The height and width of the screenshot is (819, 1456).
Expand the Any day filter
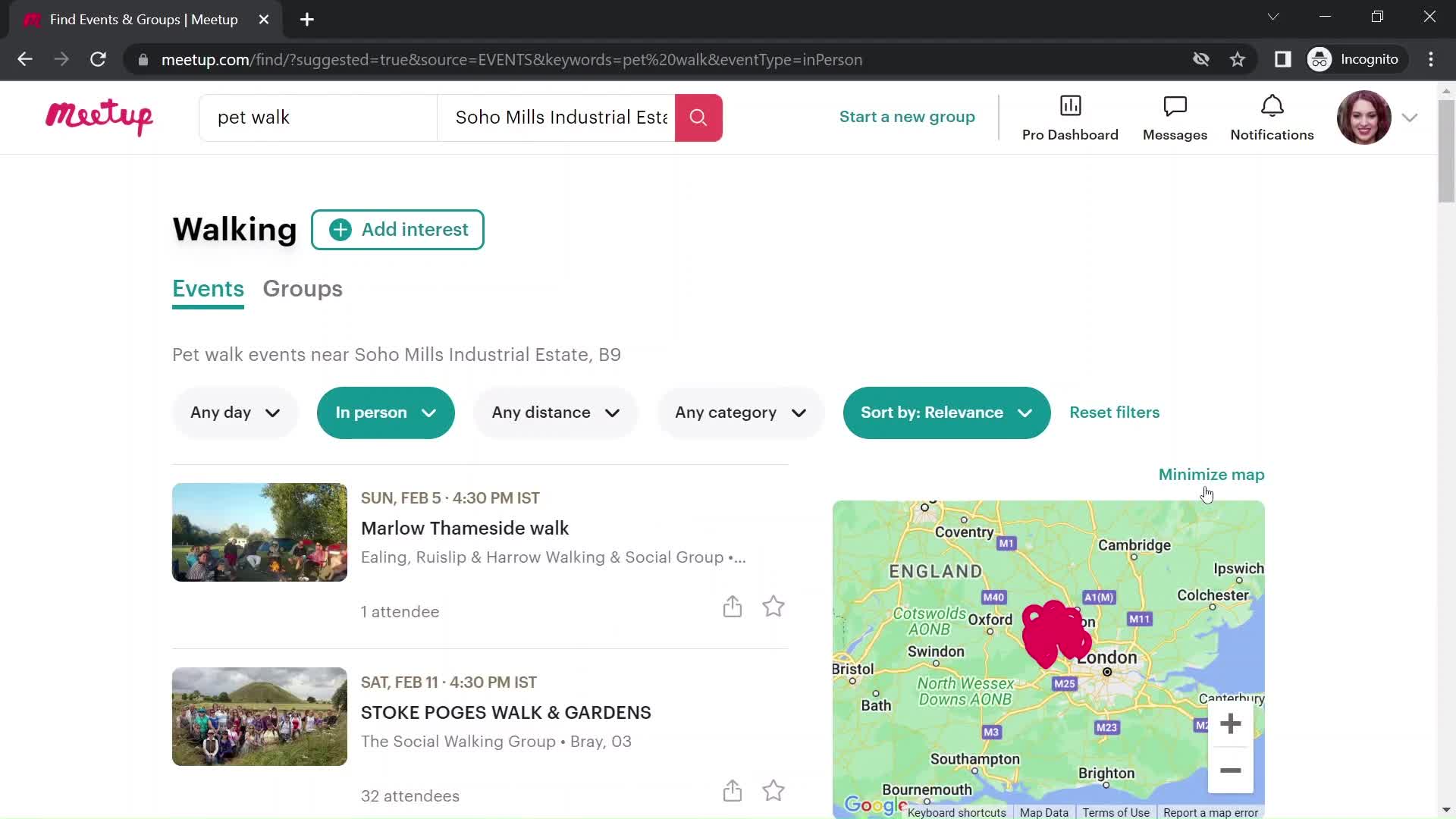pyautogui.click(x=235, y=413)
